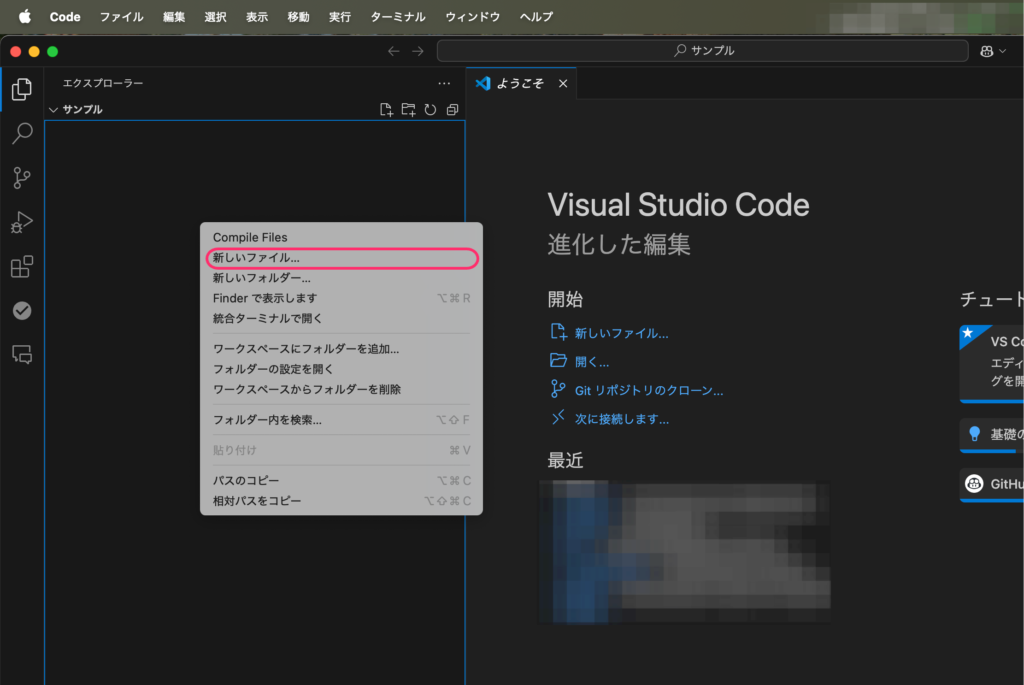1024x685 pixels.
Task: Select 統合ターミナルで開く from context menu
Action: pos(267,318)
